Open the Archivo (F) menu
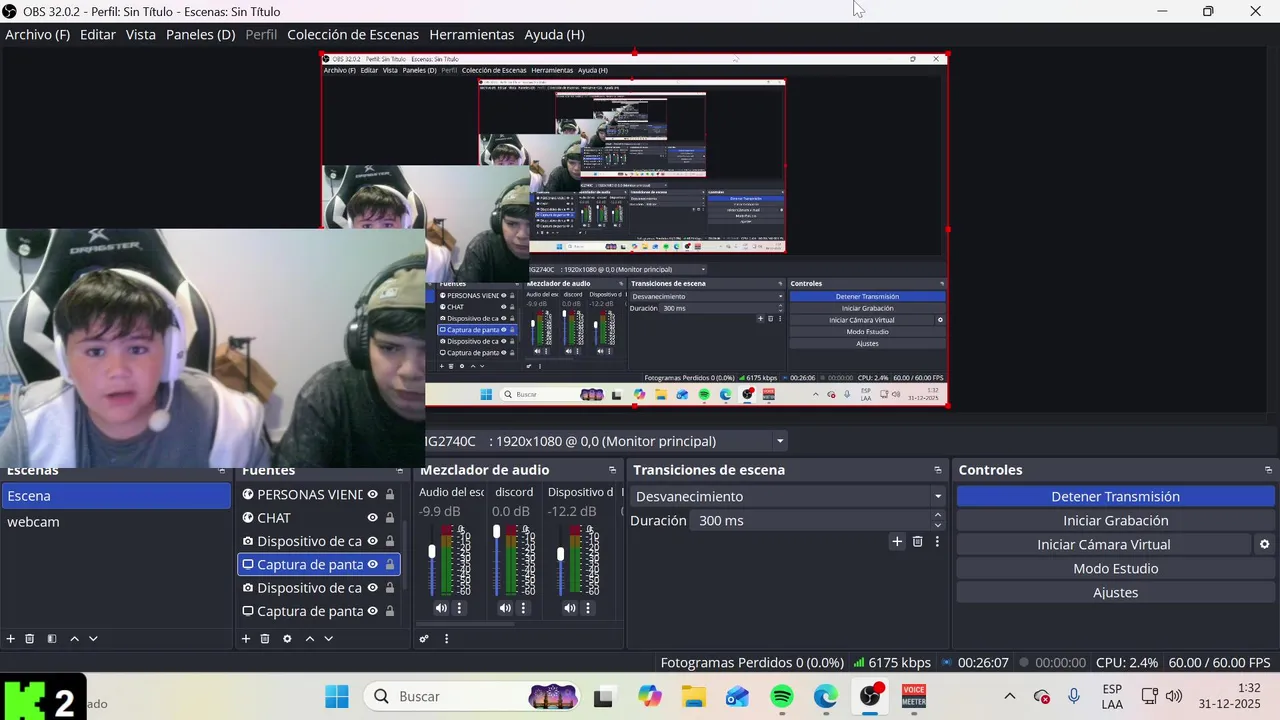 38,34
